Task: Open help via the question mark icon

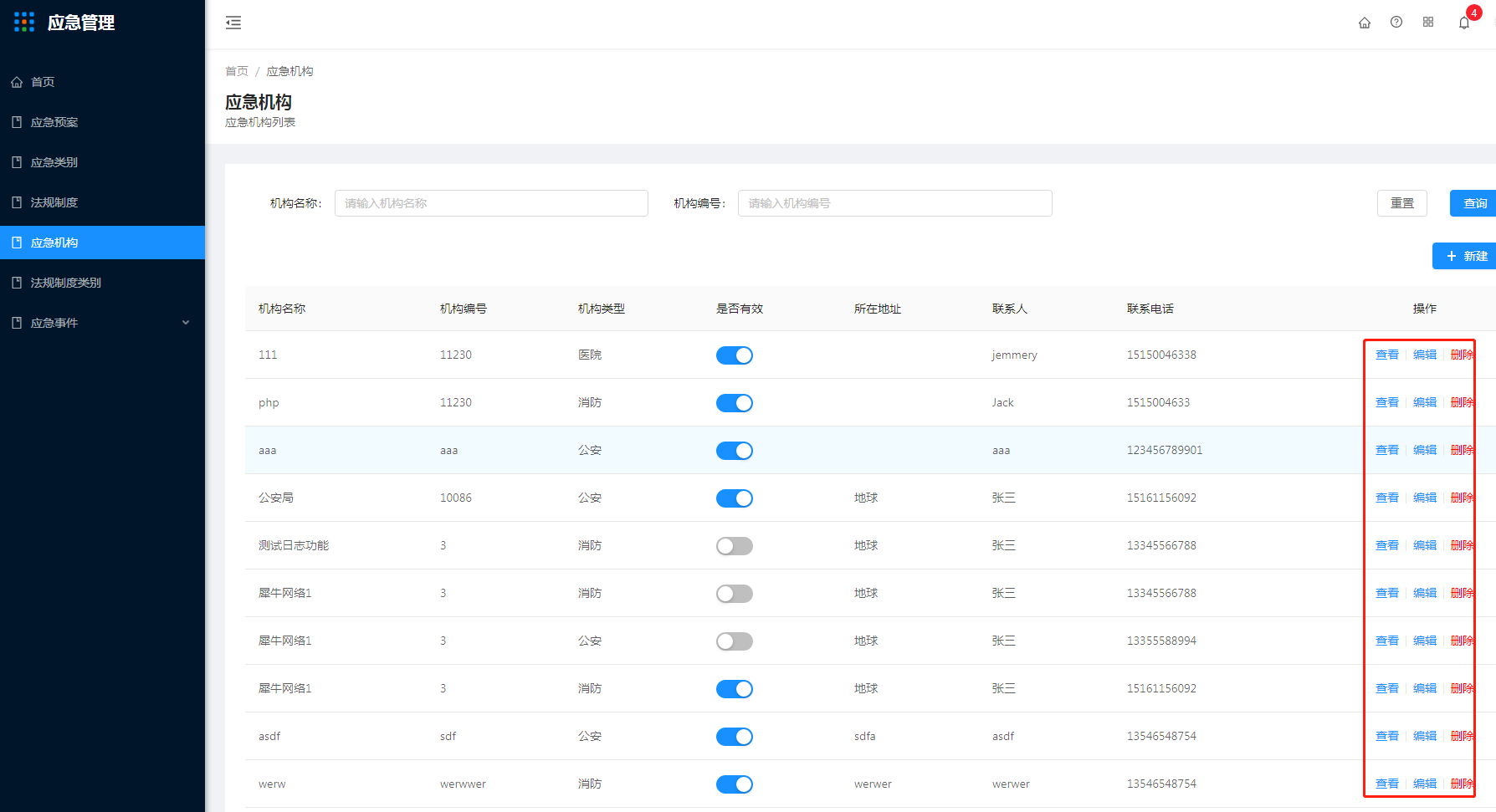Action: coord(1396,23)
